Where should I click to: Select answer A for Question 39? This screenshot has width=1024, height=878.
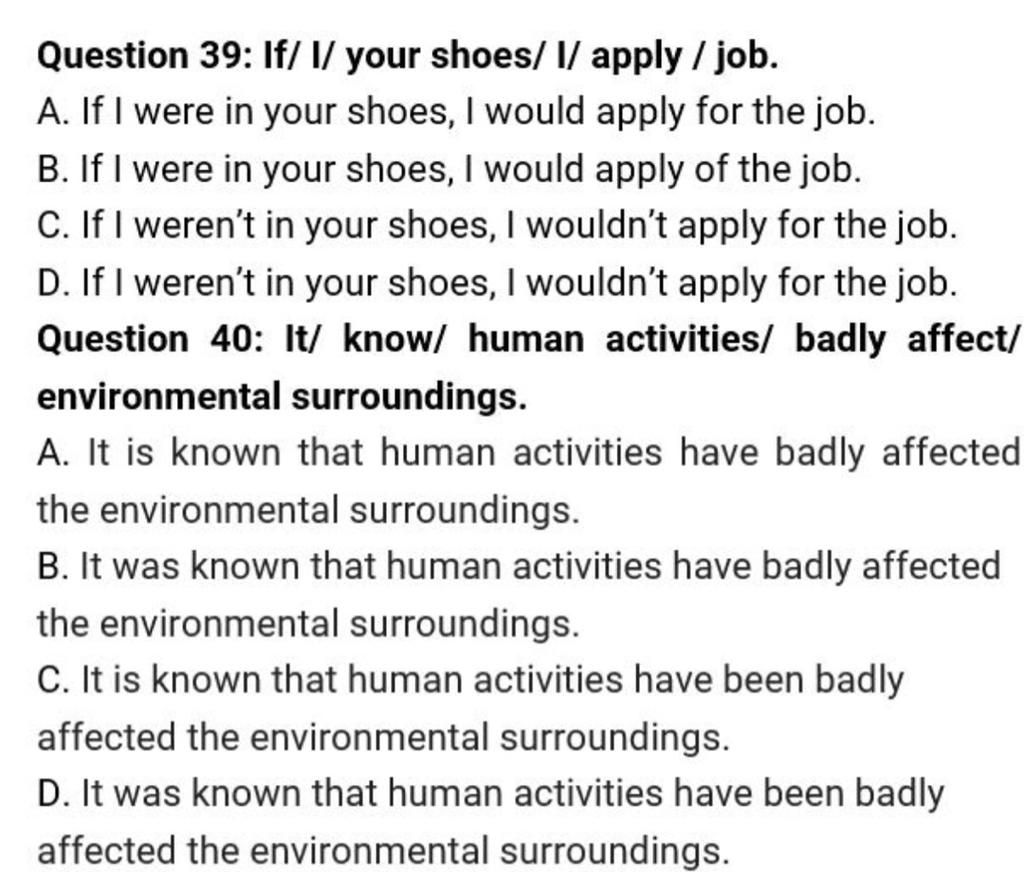tap(456, 112)
